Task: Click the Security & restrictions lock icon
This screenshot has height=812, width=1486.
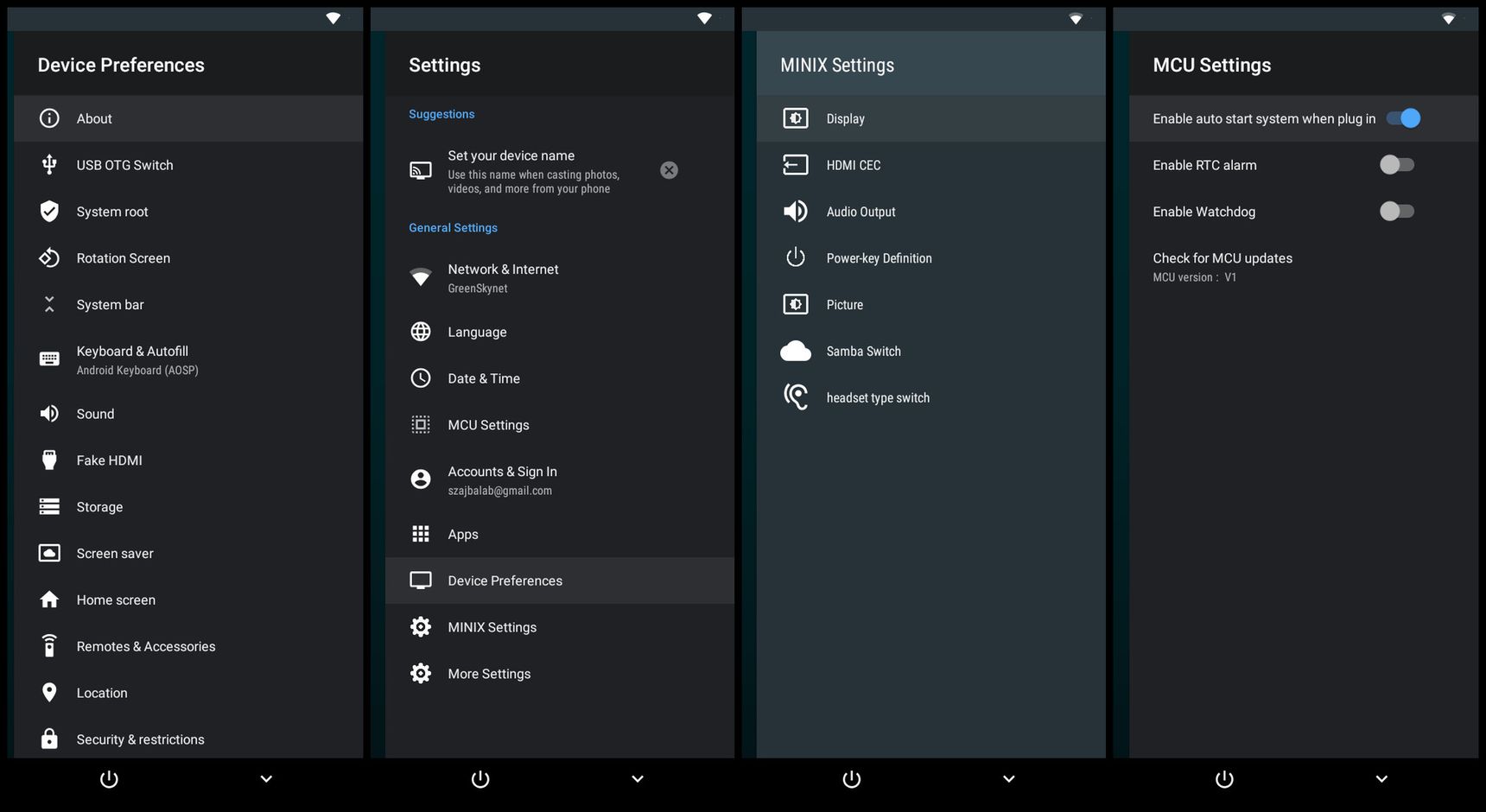Action: tap(49, 739)
